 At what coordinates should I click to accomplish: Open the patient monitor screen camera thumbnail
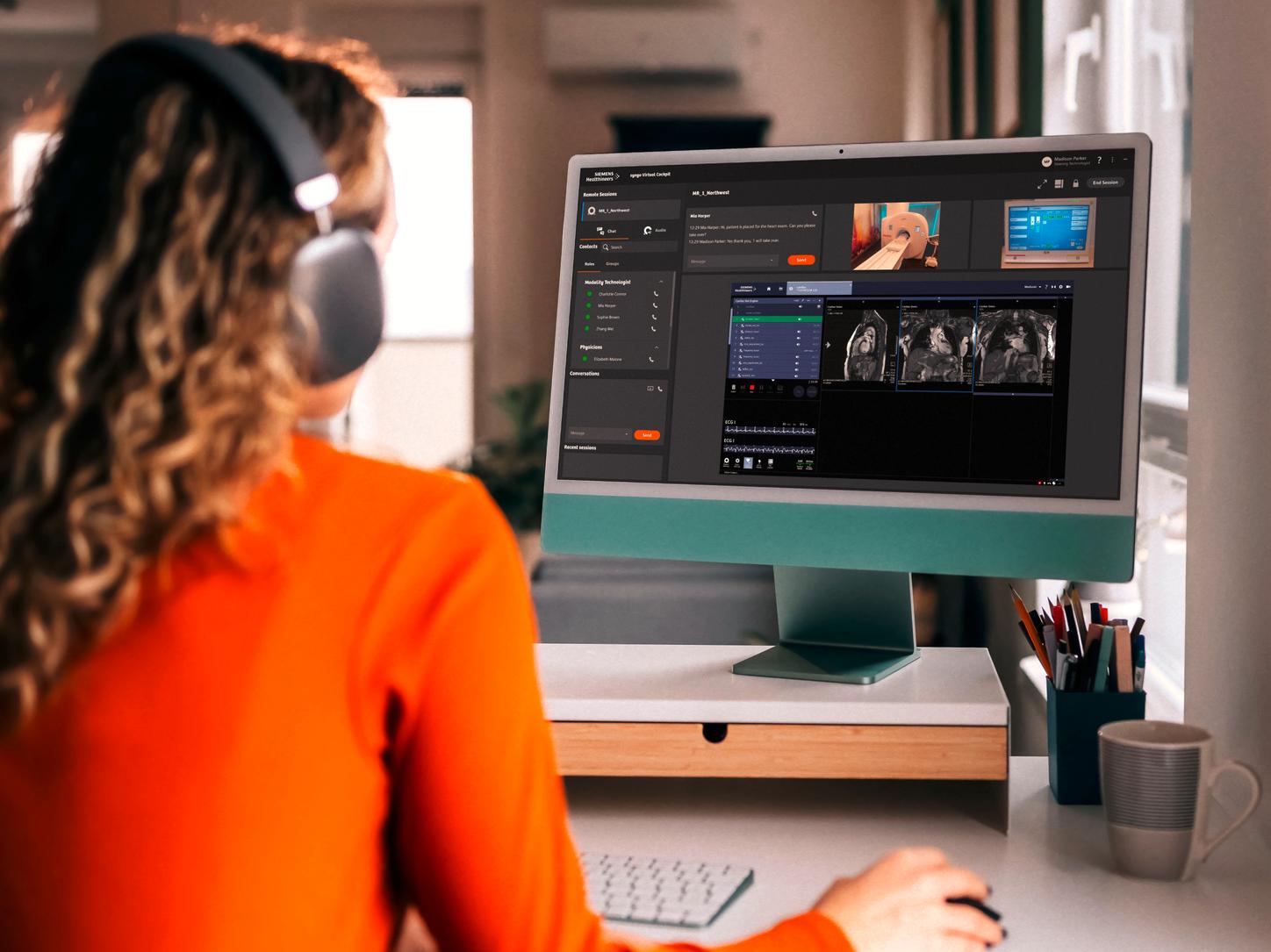coord(1049,233)
